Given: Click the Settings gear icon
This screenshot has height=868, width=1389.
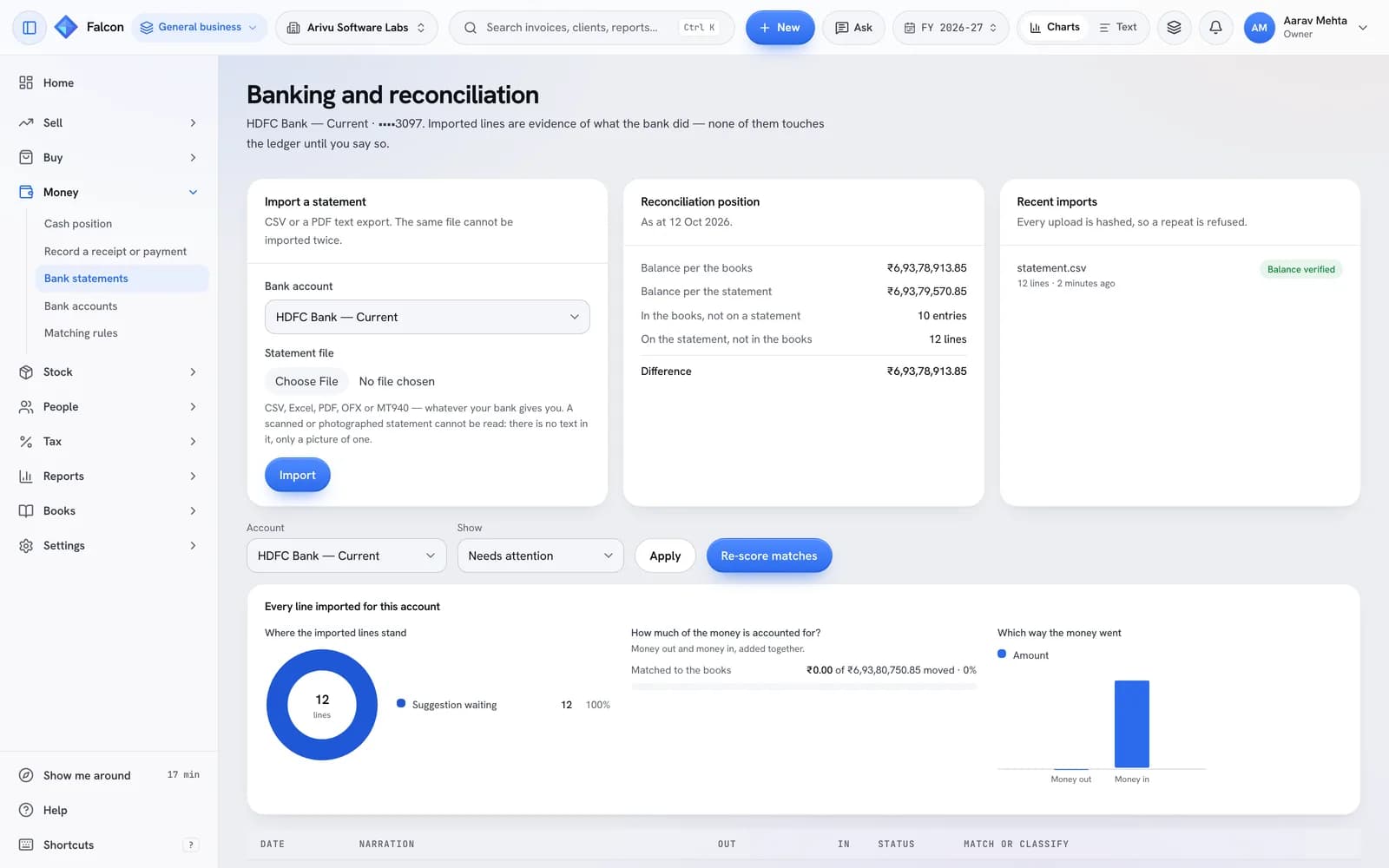Looking at the screenshot, I should 26,545.
